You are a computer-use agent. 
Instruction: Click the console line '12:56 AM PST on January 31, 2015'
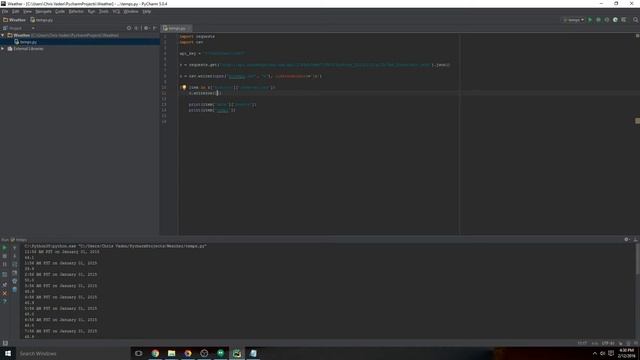(x=62, y=252)
